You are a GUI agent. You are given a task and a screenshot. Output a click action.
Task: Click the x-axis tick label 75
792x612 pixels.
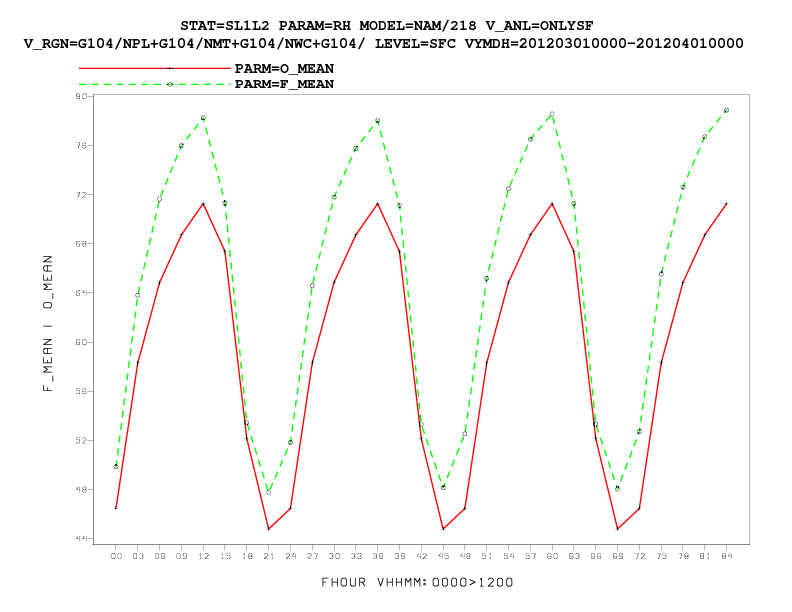[x=661, y=556]
